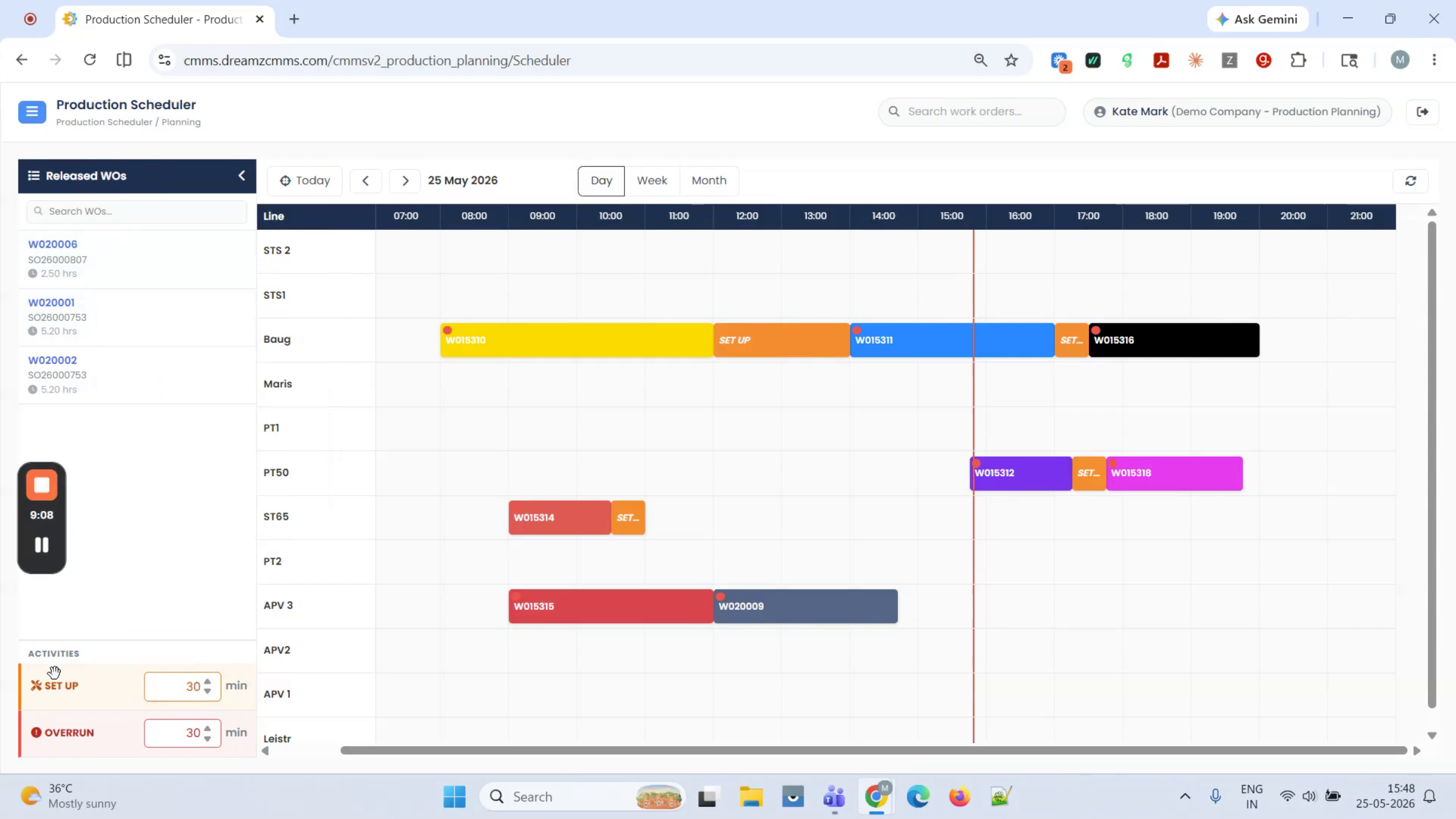Viewport: 1456px width, 819px height.
Task: Open work order W020006
Action: pos(53,244)
